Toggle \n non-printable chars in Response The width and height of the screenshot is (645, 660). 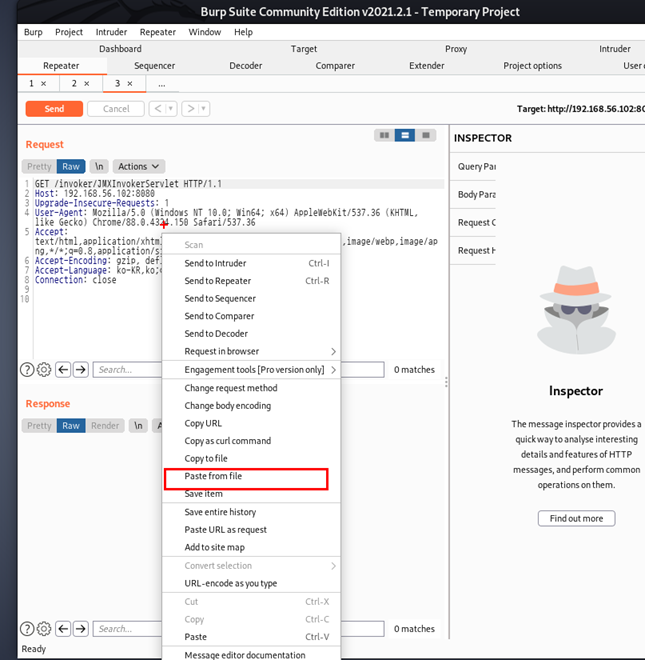click(138, 426)
